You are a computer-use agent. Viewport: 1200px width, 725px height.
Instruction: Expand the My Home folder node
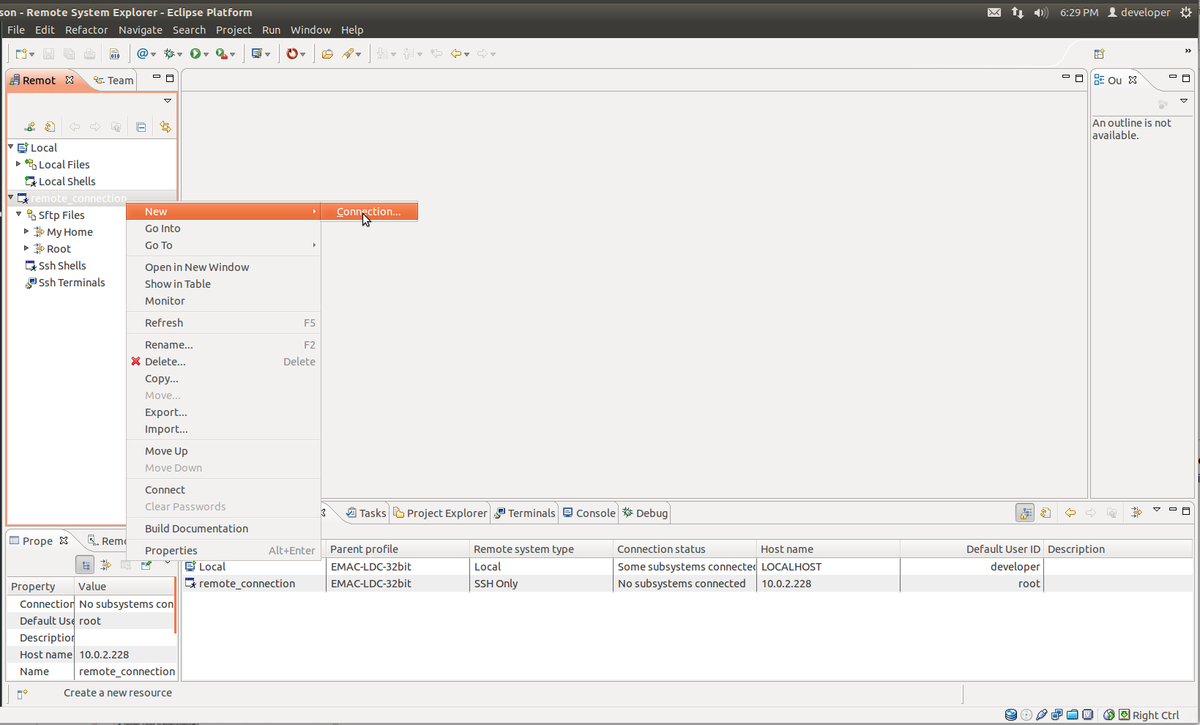27,232
